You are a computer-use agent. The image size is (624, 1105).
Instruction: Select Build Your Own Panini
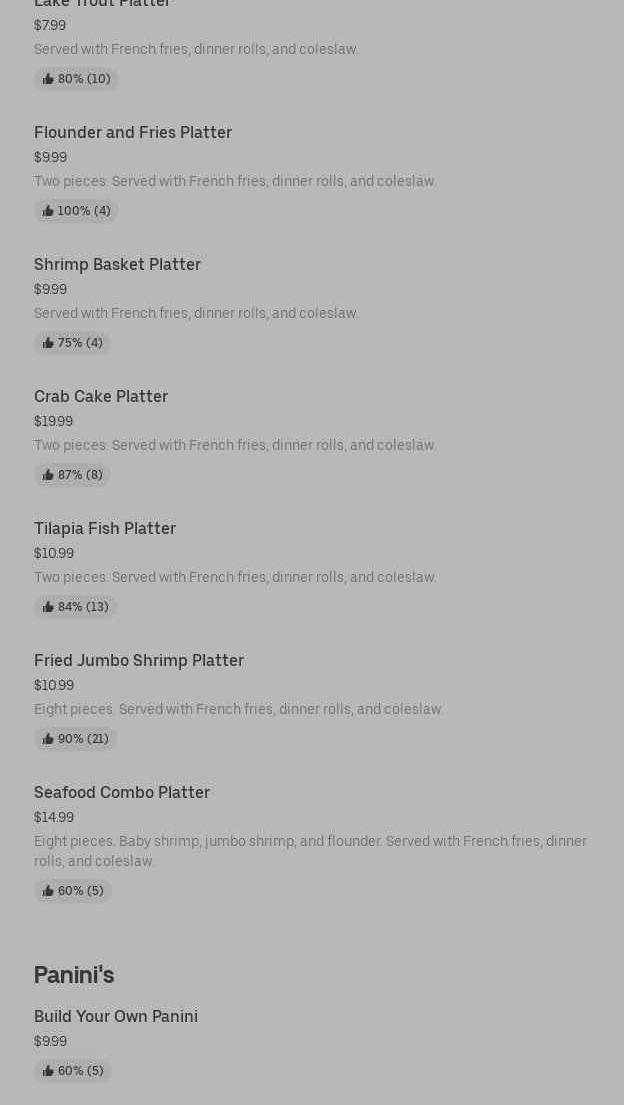(x=116, y=1016)
